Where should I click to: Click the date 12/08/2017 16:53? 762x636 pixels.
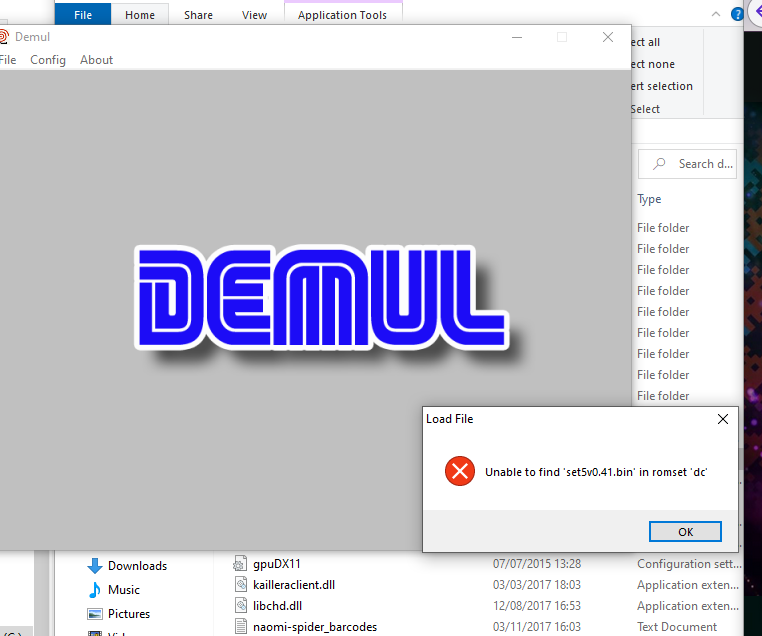pos(537,606)
